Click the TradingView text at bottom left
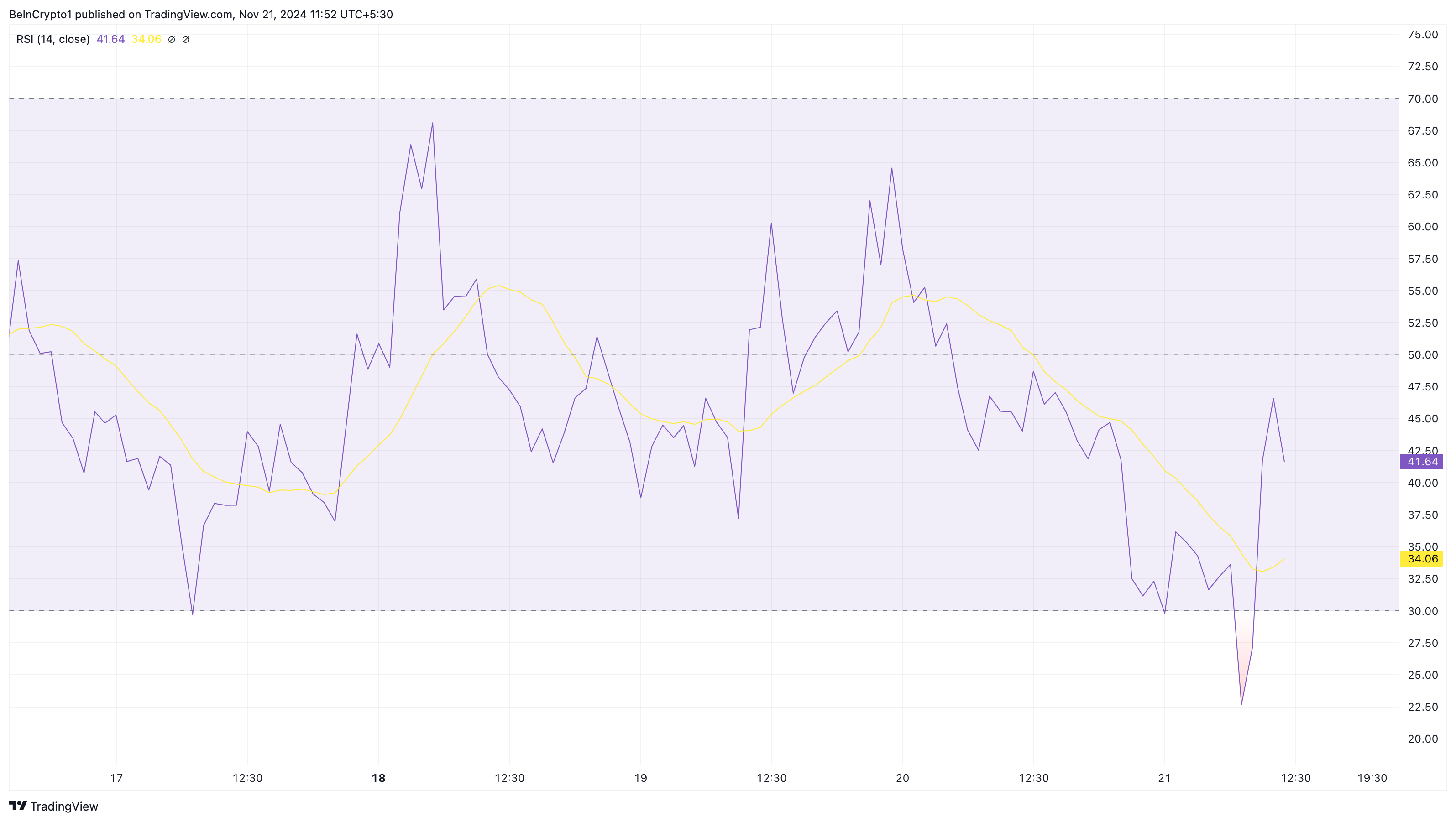The image size is (1456, 822). [64, 806]
